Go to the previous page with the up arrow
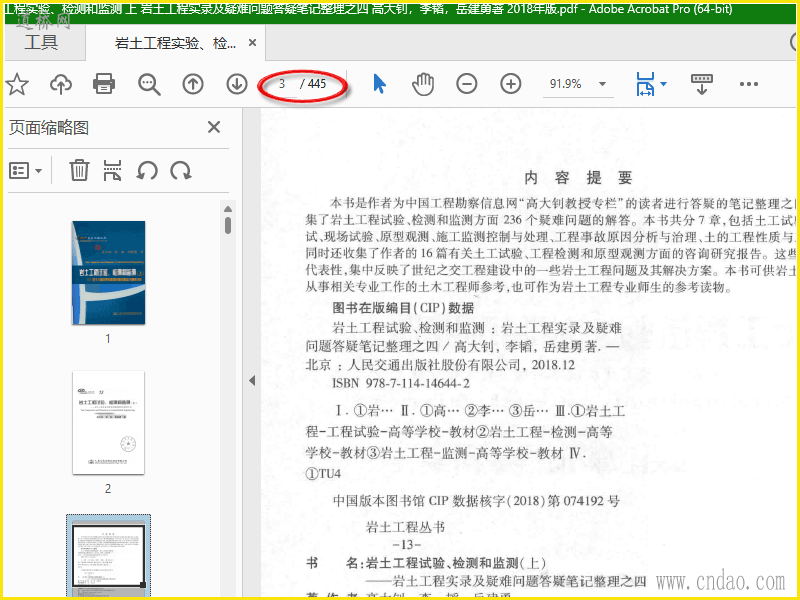Image resolution: width=800 pixels, height=600 pixels. point(193,84)
